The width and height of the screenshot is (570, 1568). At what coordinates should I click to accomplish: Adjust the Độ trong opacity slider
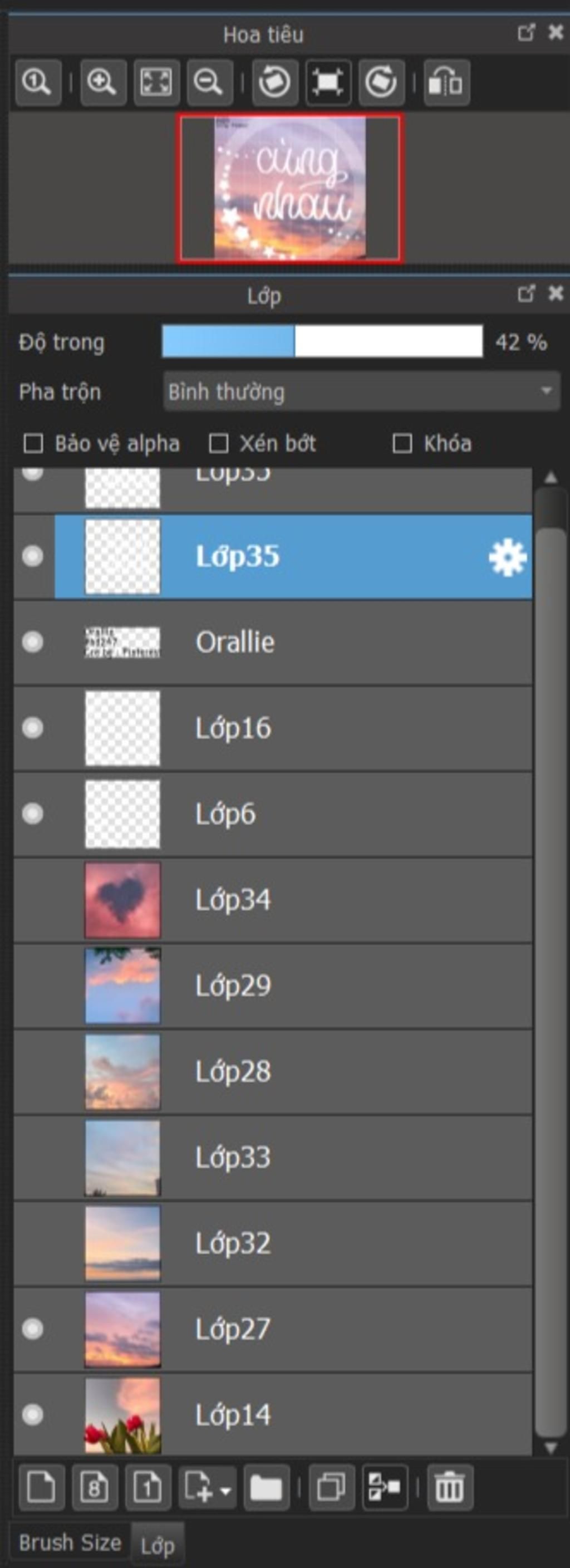(322, 341)
